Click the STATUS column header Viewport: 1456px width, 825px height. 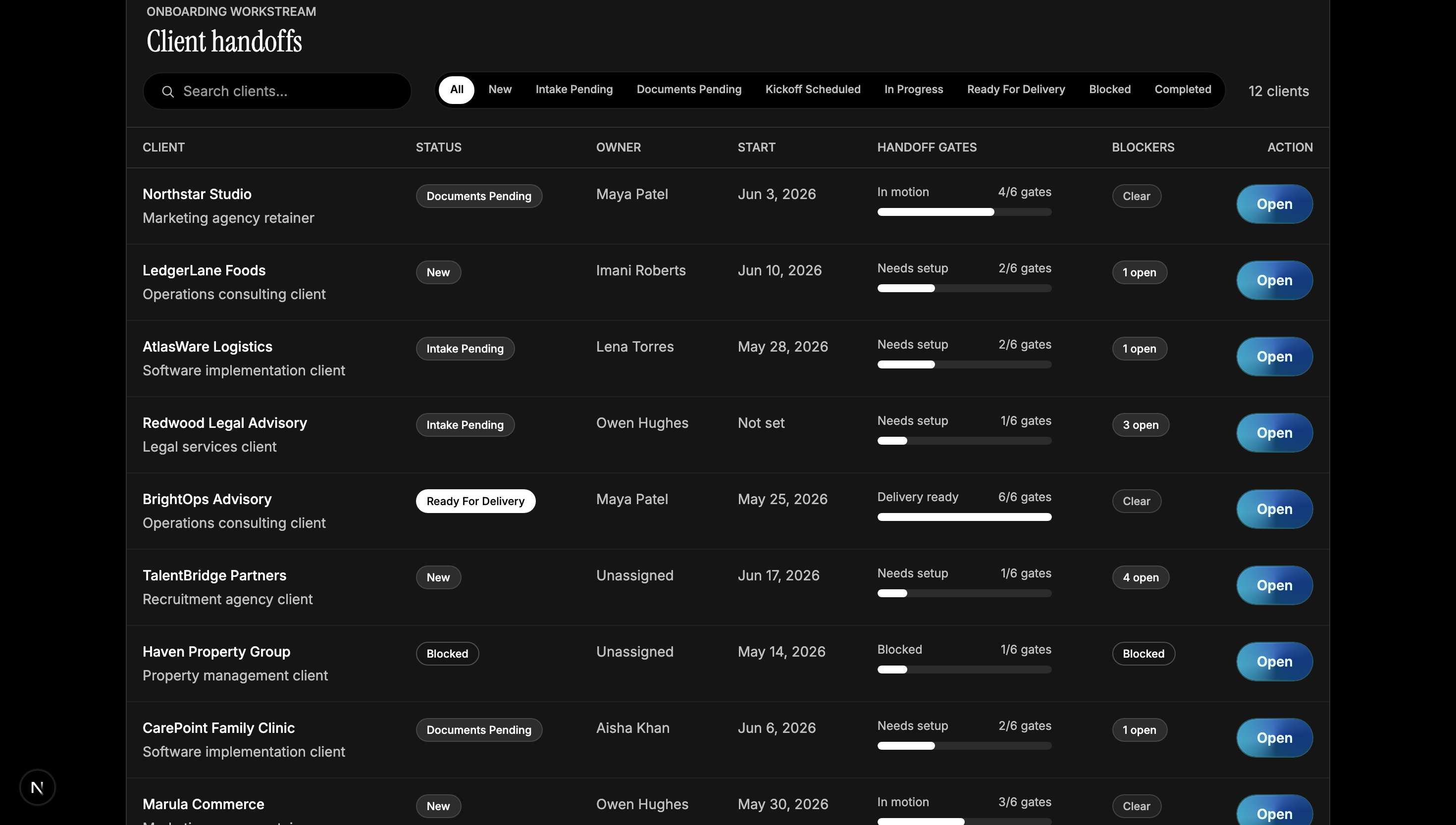pyautogui.click(x=438, y=148)
